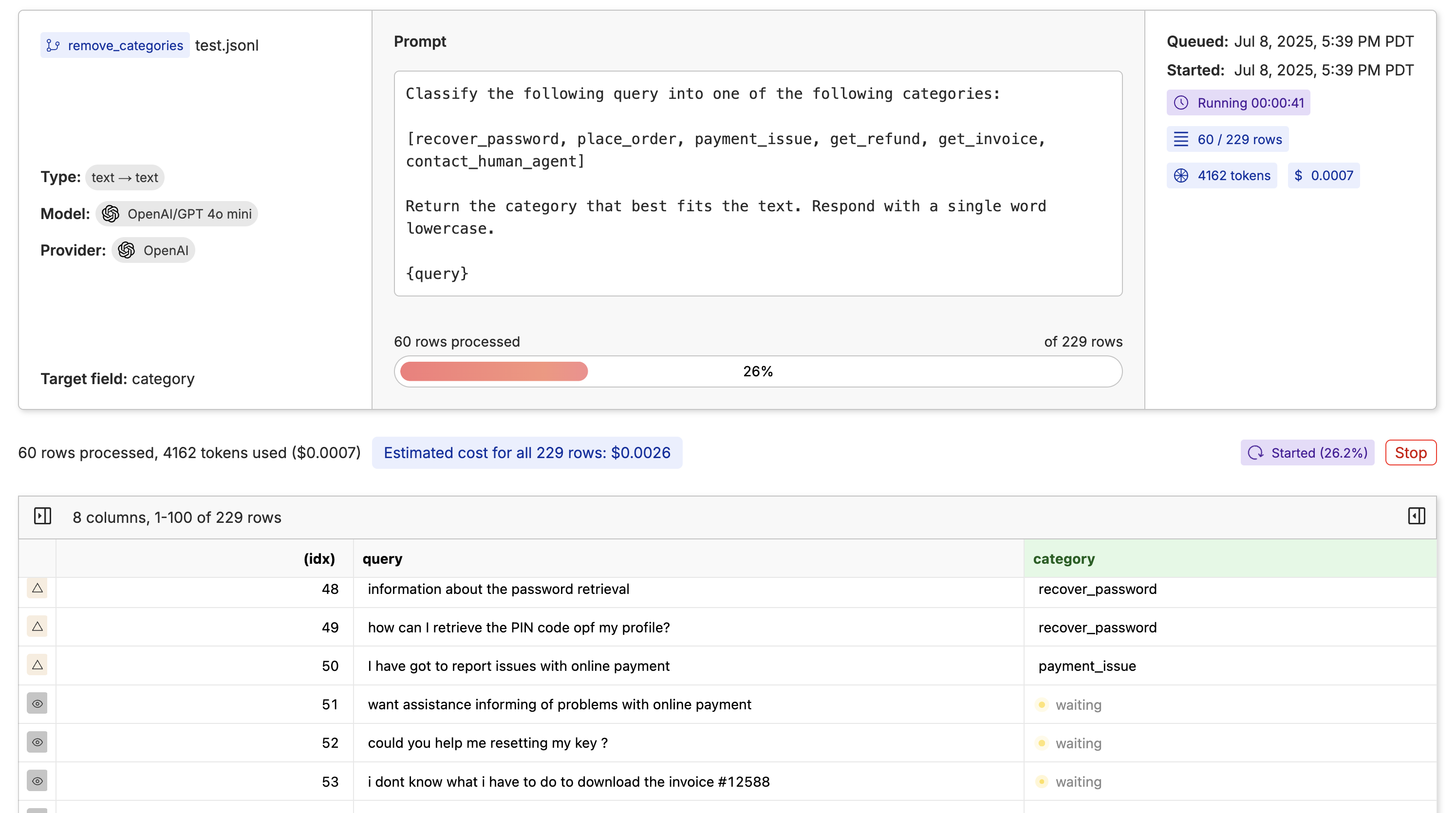Image resolution: width=1456 pixels, height=813 pixels.
Task: Click the OpenAI logo in the Model badge
Action: [111, 214]
